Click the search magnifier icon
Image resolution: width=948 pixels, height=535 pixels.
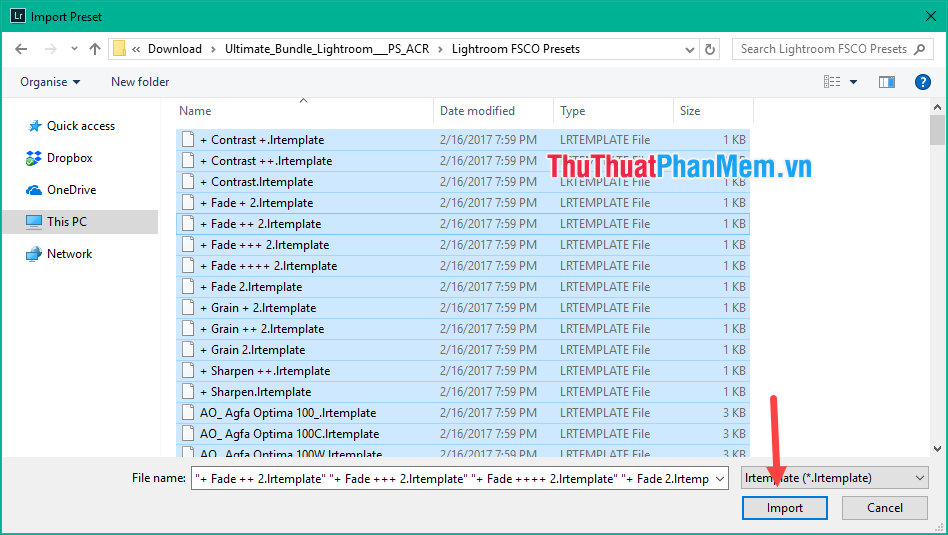point(920,49)
